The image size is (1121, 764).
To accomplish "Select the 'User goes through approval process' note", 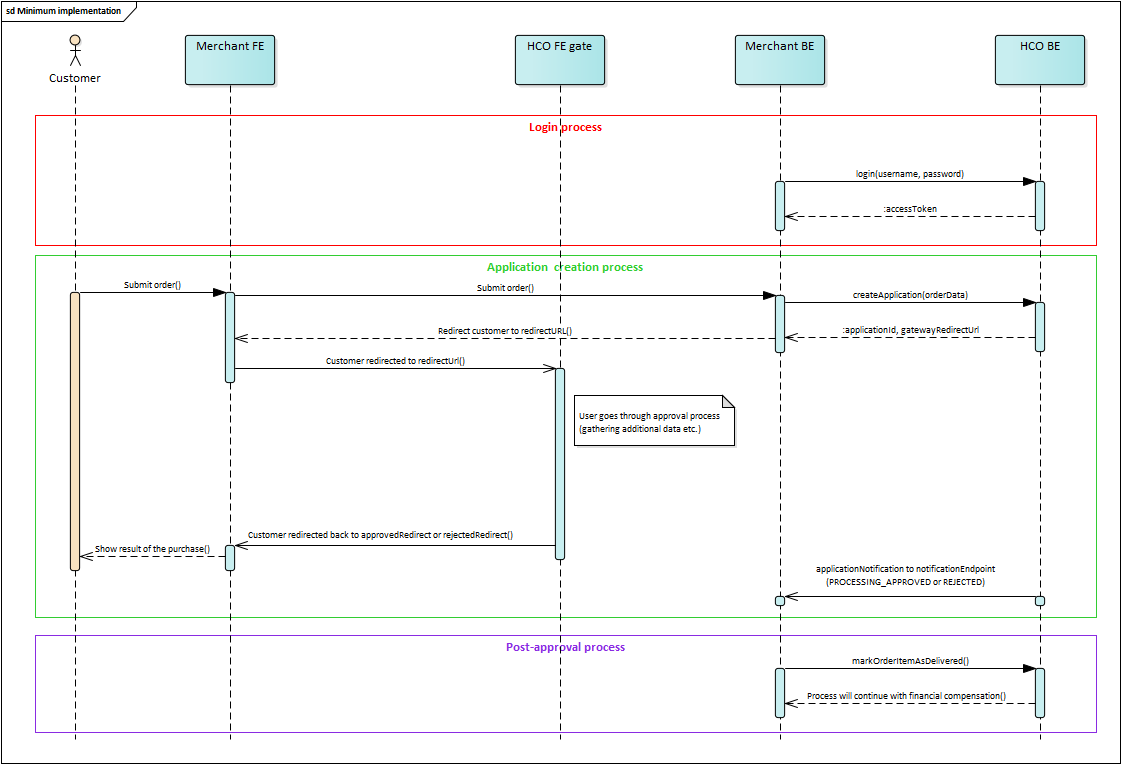I will point(654,420).
